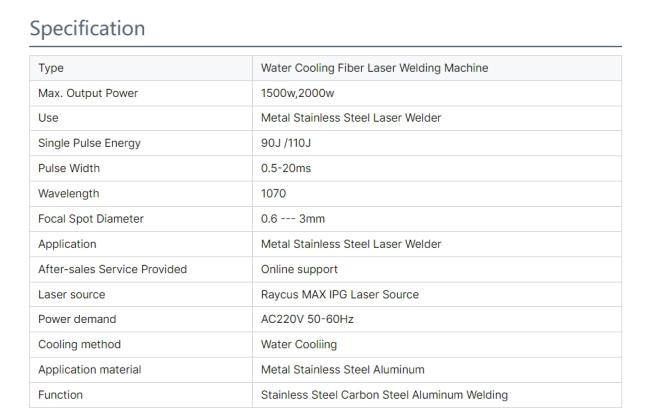Select the Metal Stainless Steel Aluminum value
The width and height of the screenshot is (650, 414).
point(342,369)
